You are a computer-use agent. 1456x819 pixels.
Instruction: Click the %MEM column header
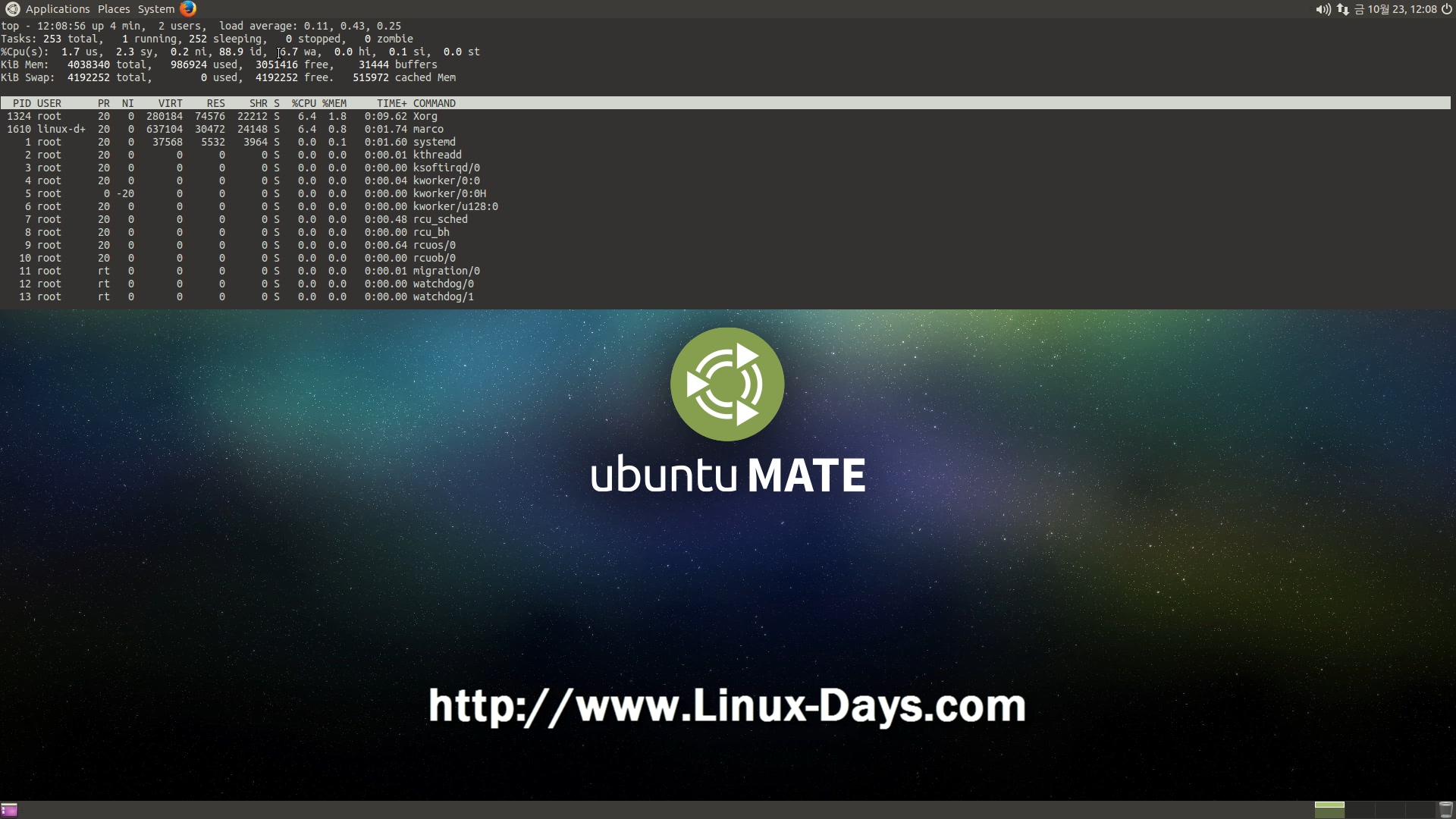click(334, 103)
